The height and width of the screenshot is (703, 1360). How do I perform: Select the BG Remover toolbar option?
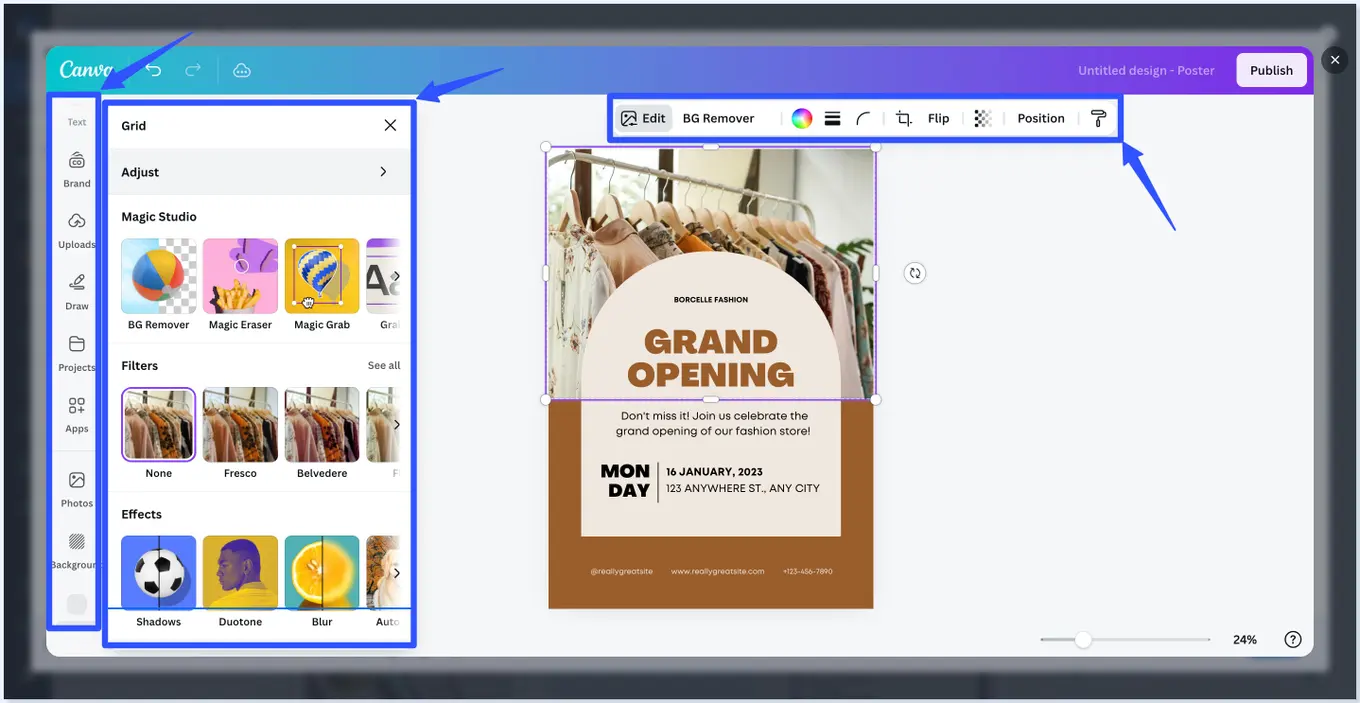[x=718, y=118]
